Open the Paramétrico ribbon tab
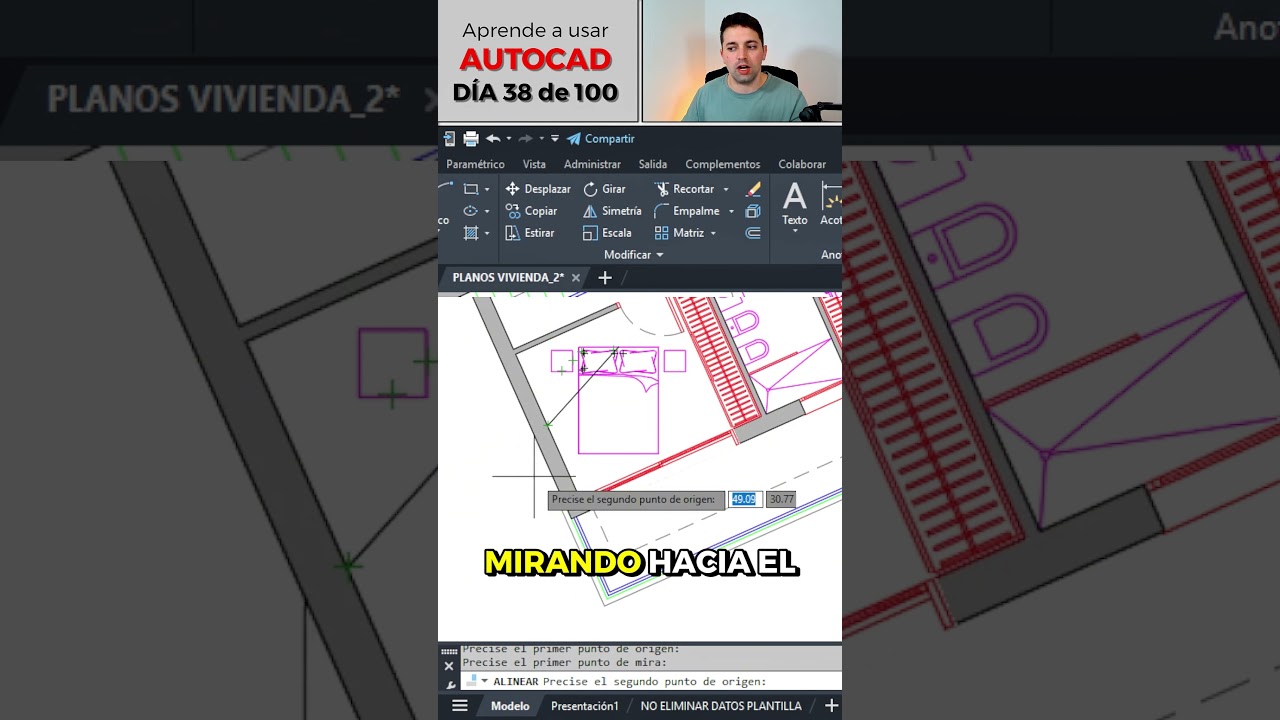This screenshot has height=720, width=1280. point(475,164)
